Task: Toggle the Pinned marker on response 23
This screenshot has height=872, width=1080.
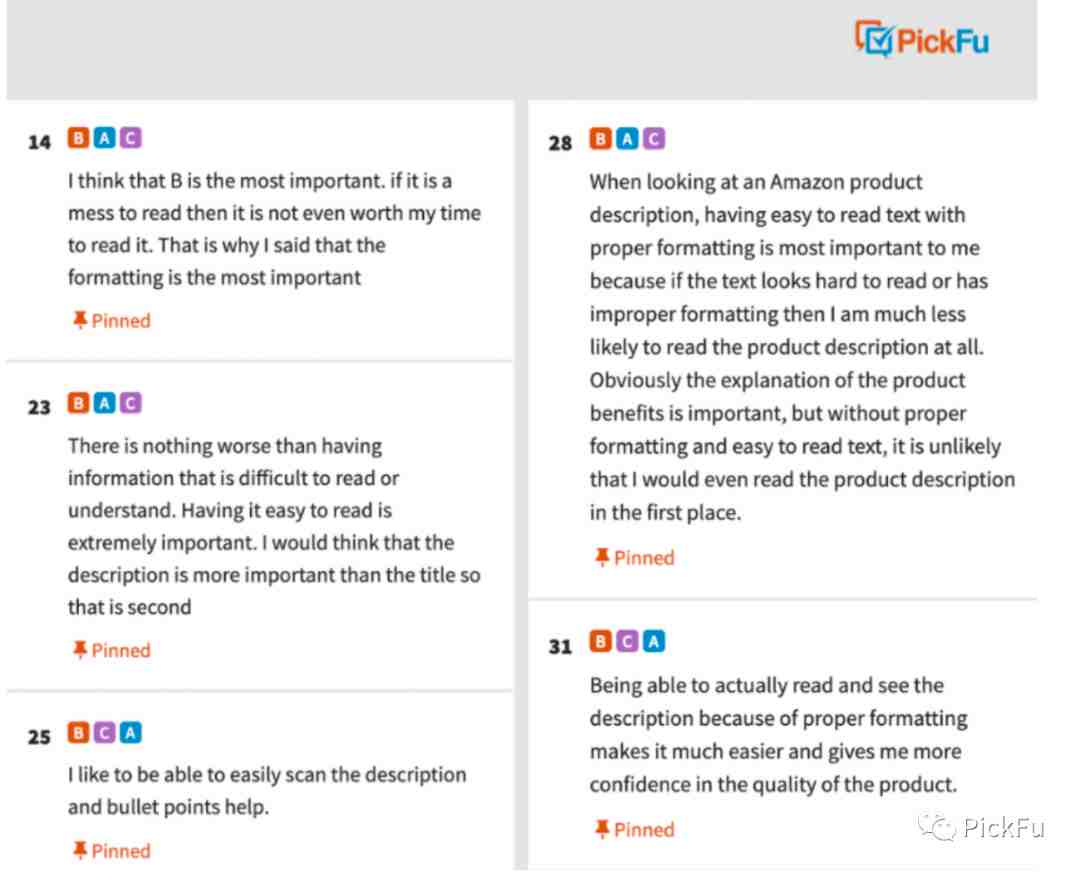Action: [112, 650]
